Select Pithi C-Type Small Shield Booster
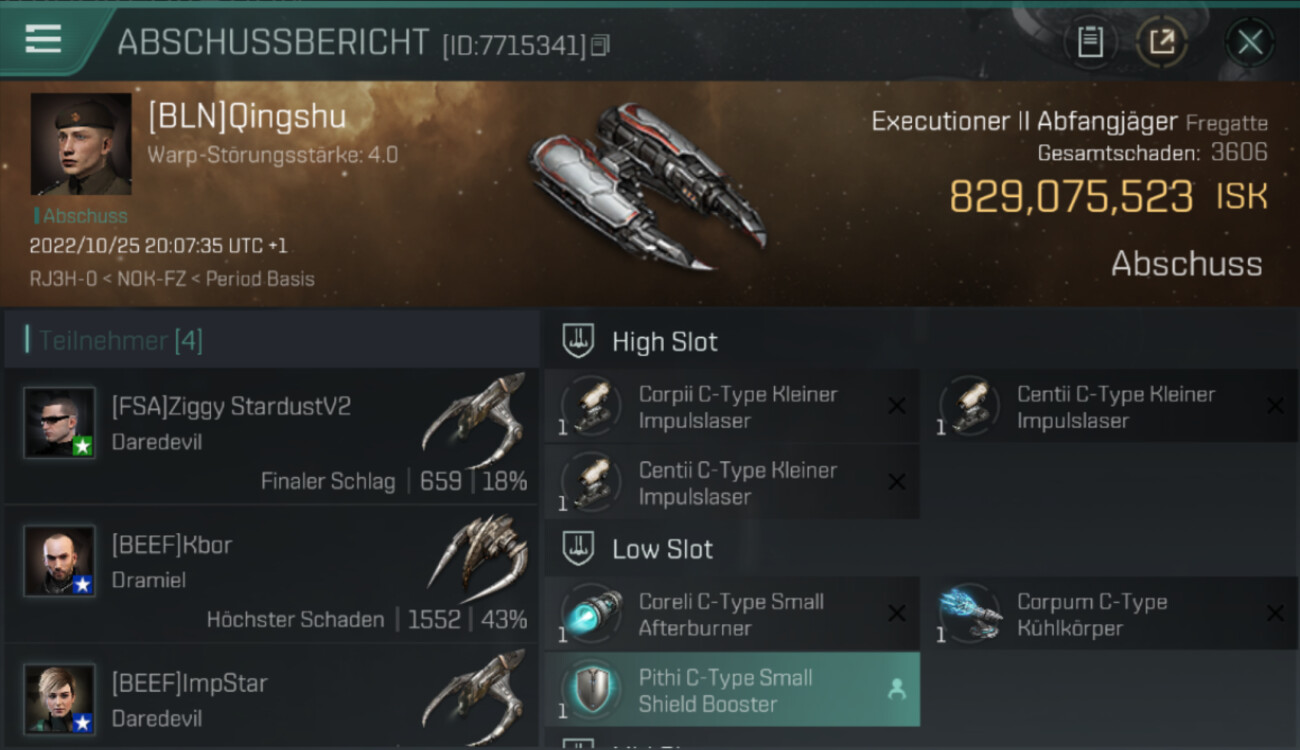Viewport: 1300px width, 750px height. coord(732,690)
